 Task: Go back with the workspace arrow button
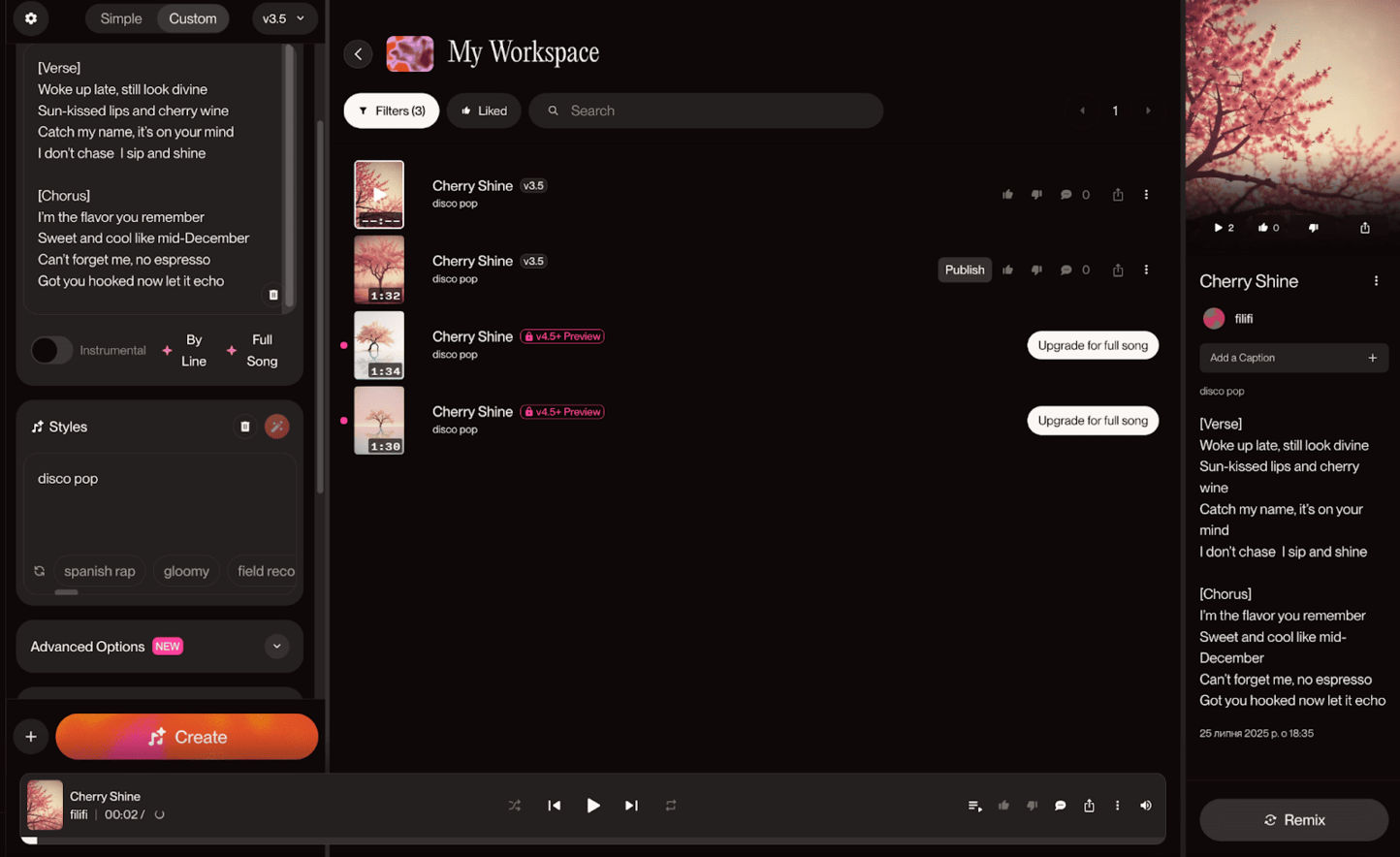point(358,54)
